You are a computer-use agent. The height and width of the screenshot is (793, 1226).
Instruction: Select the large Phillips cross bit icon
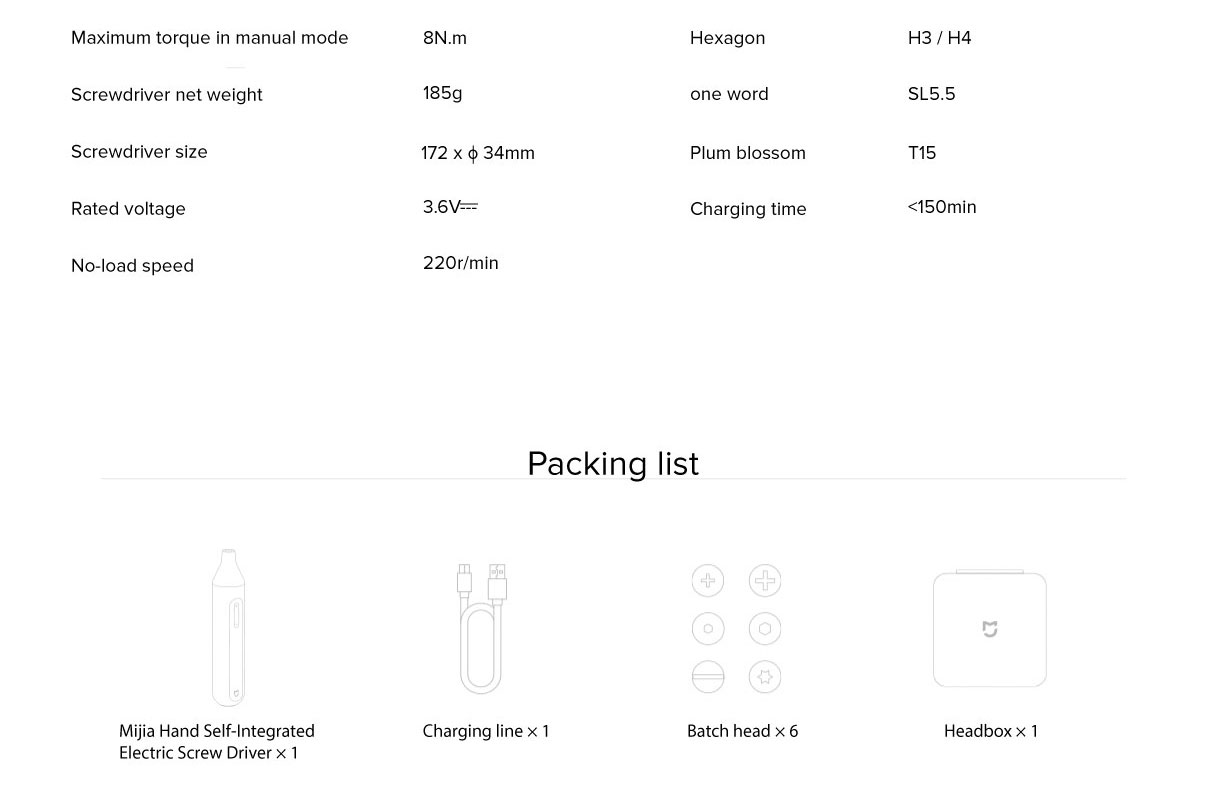click(765, 581)
